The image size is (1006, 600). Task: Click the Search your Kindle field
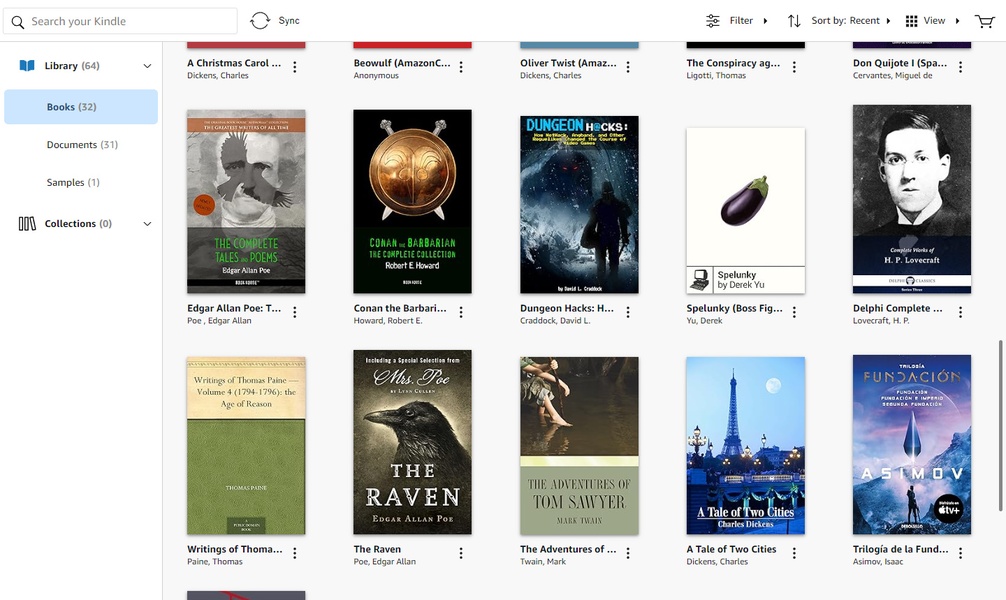click(x=130, y=21)
